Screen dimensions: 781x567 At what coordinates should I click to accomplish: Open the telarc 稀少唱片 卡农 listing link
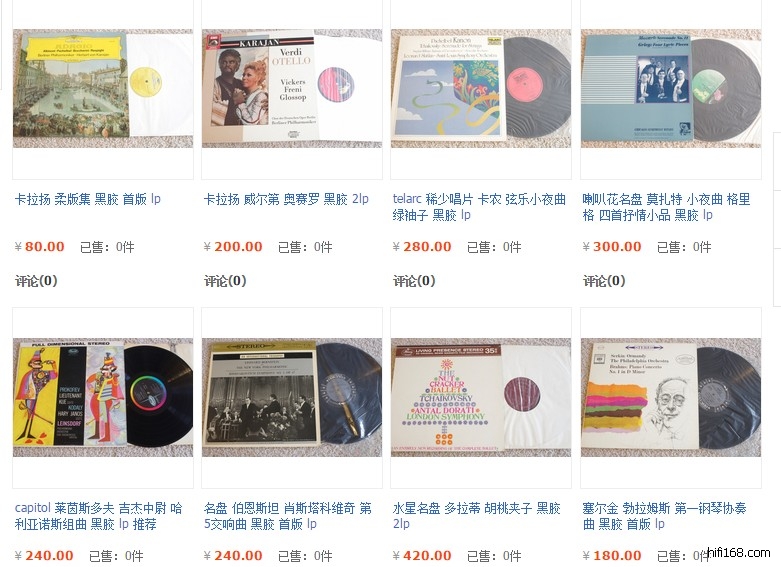(479, 207)
